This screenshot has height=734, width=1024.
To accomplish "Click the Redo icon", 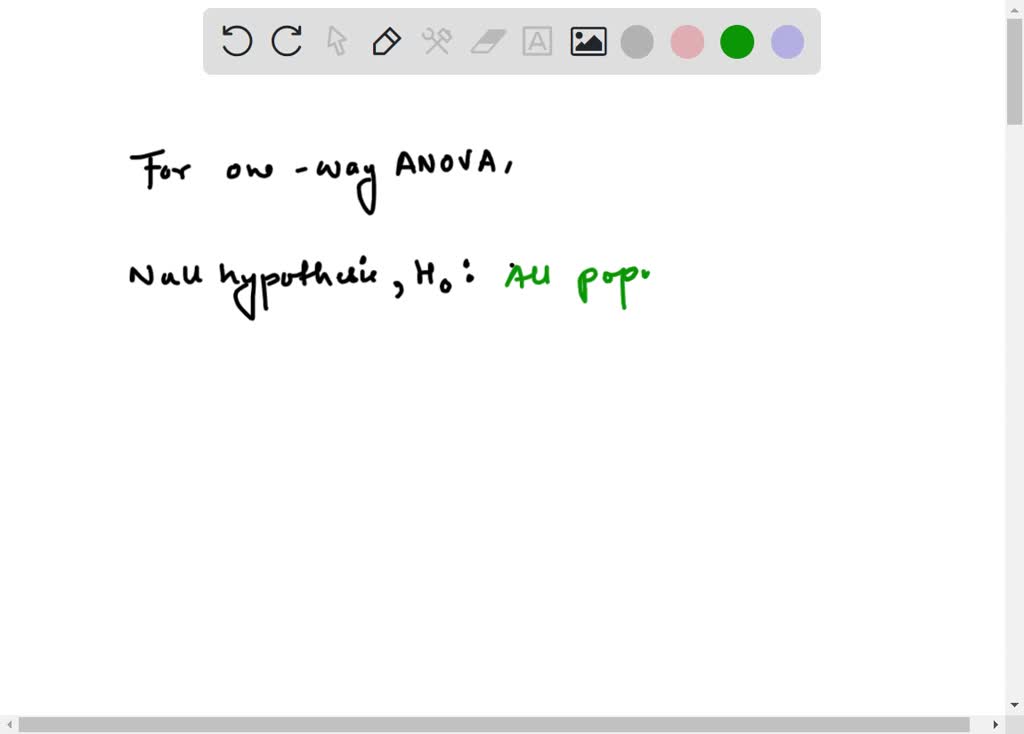I will point(286,41).
